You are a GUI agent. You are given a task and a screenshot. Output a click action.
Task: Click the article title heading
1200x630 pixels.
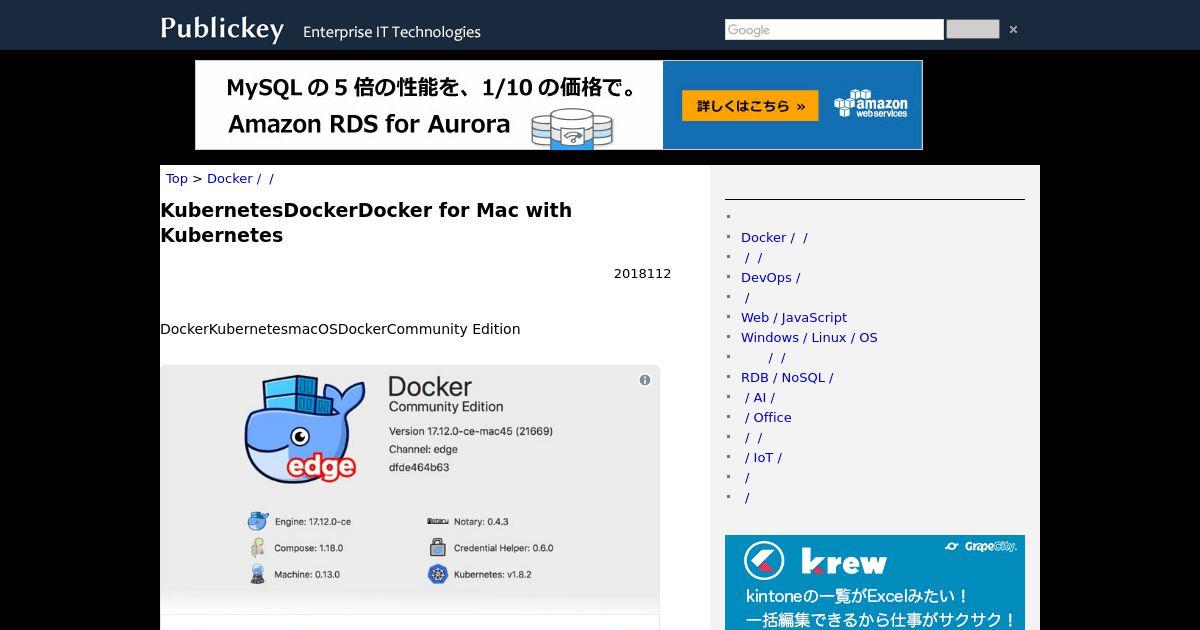[x=366, y=223]
